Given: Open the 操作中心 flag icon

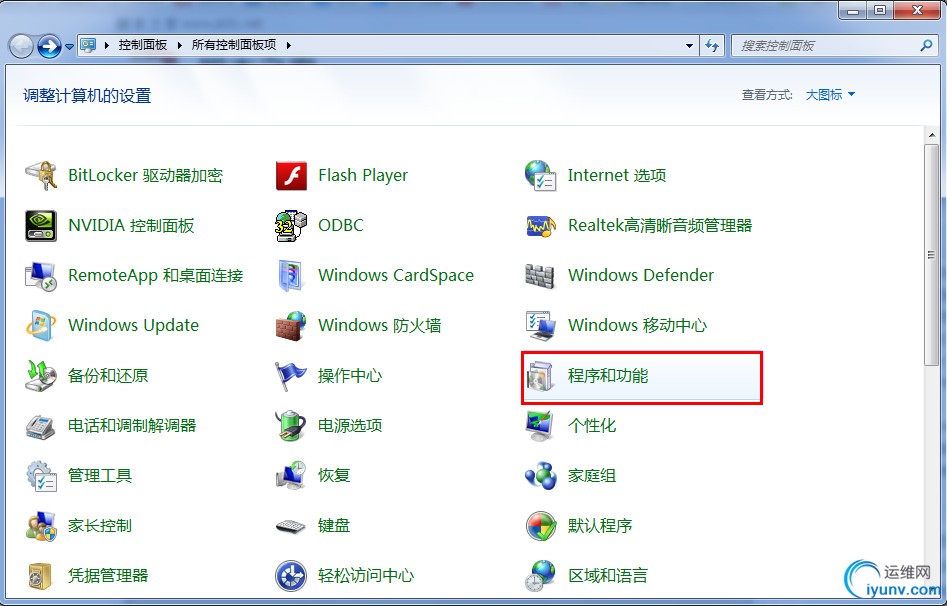Looking at the screenshot, I should [291, 376].
